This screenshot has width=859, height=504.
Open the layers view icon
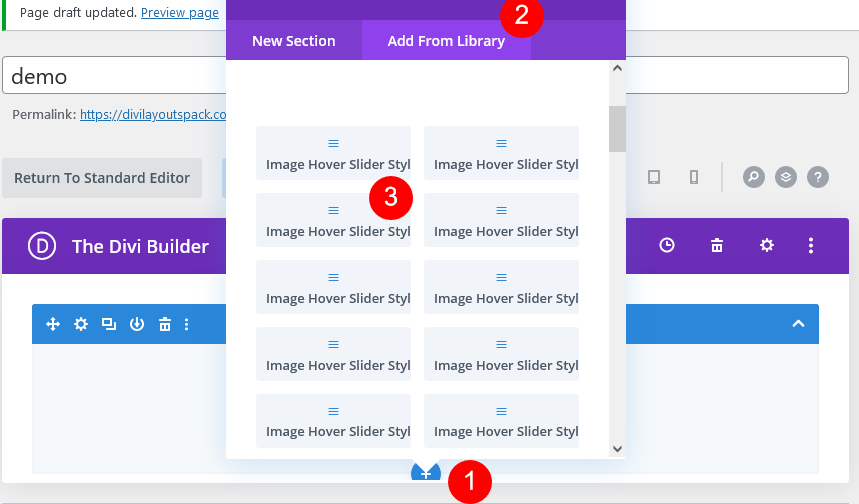coord(786,177)
